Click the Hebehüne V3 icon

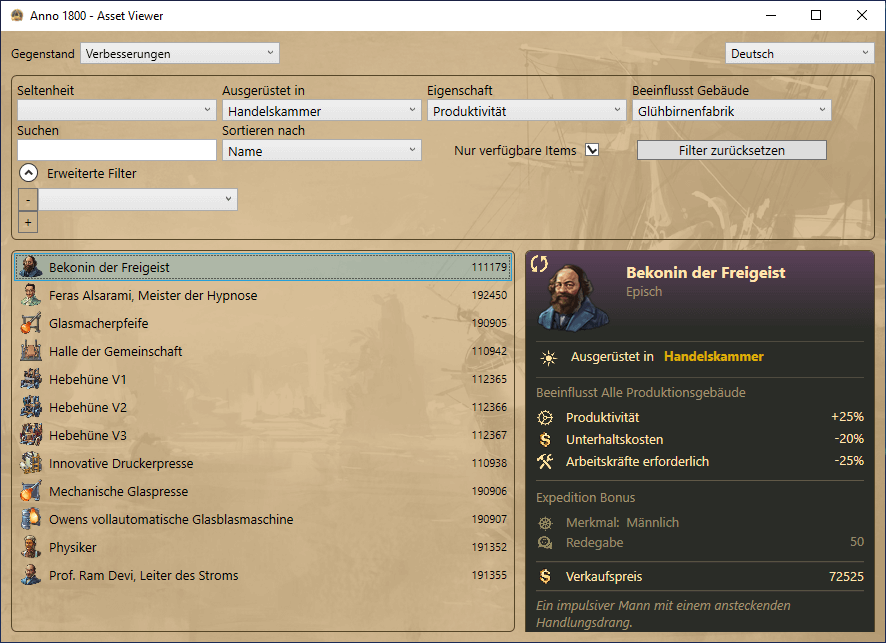coord(31,435)
